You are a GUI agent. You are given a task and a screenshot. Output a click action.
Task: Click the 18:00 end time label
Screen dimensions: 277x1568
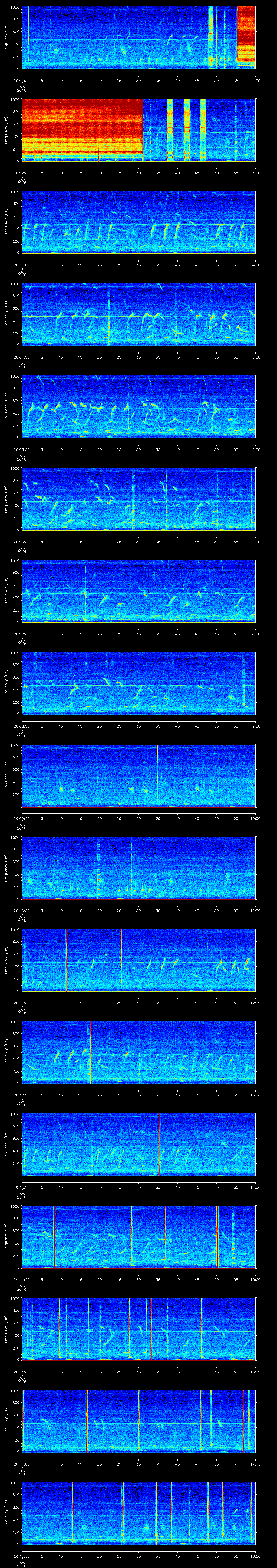tap(255, 1556)
